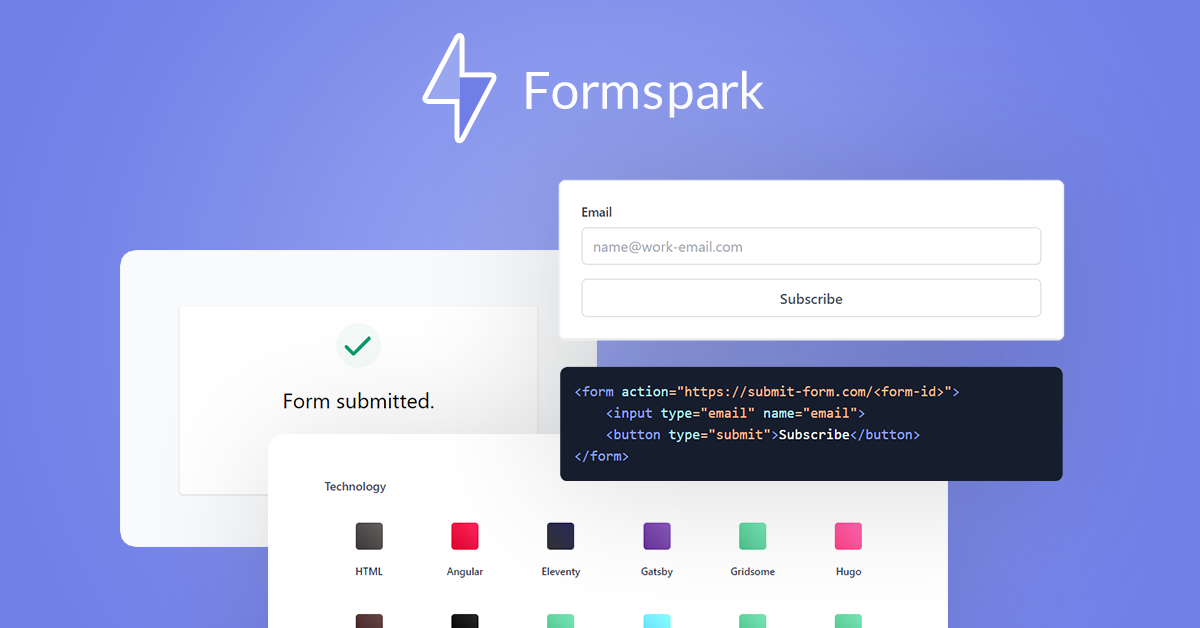This screenshot has height=628, width=1200.
Task: Click the Angular label text
Action: (465, 572)
